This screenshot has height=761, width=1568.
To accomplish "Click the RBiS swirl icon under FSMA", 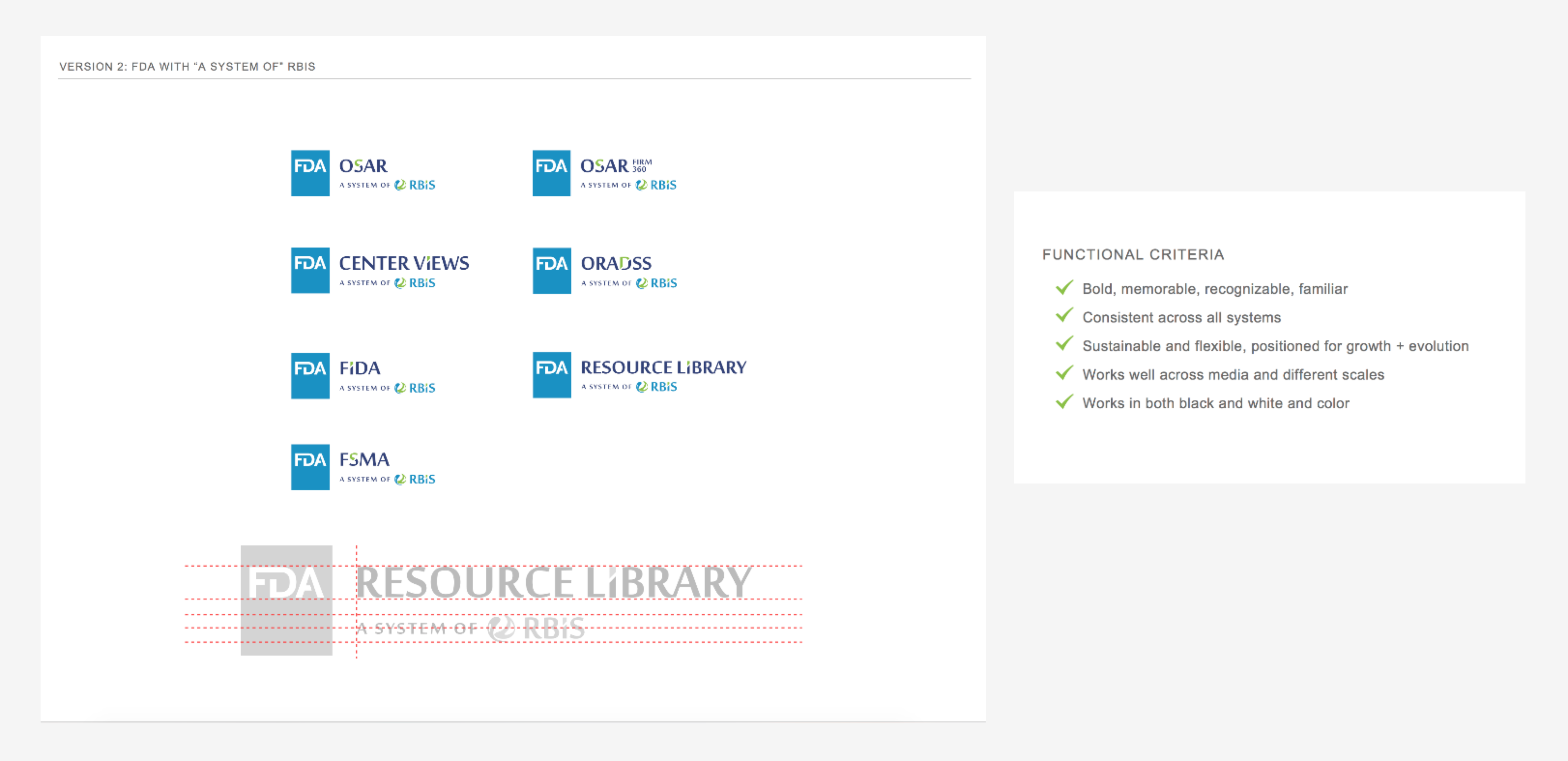I will click(x=400, y=479).
